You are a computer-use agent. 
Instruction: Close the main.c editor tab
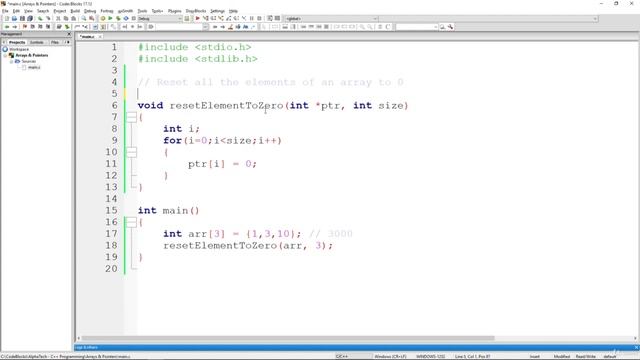tap(100, 37)
